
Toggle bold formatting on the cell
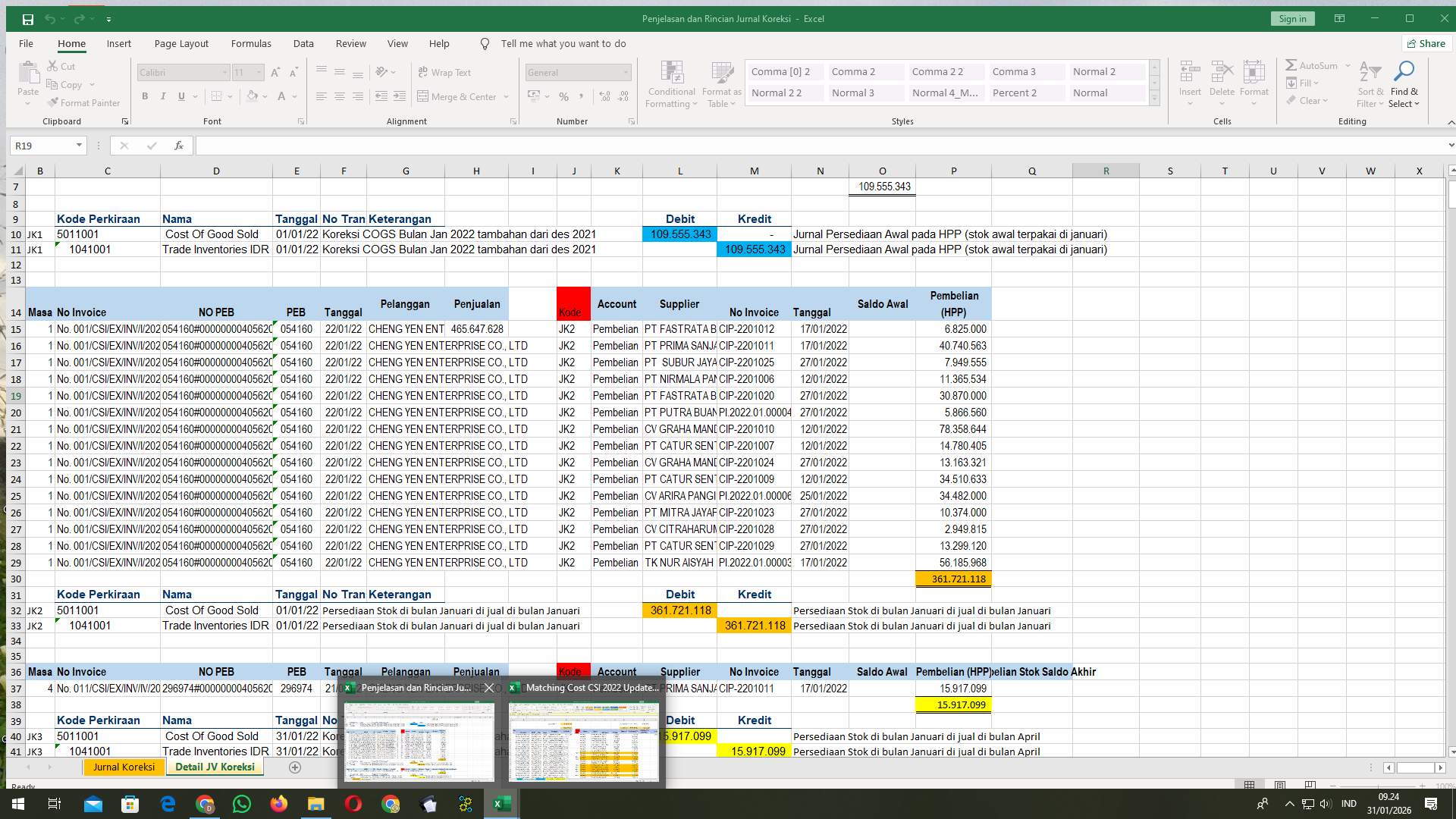point(145,96)
